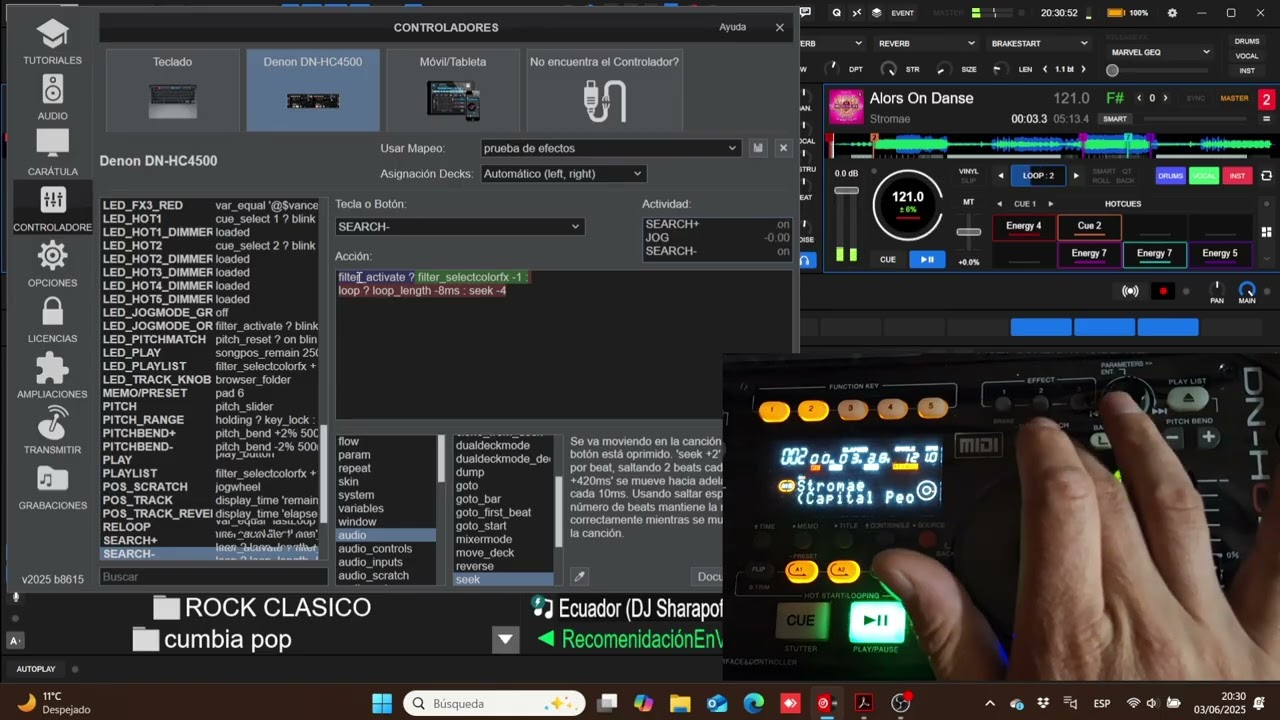The height and width of the screenshot is (720, 1280).
Task: Open Microsoft Edge from the taskbar
Action: coord(753,703)
